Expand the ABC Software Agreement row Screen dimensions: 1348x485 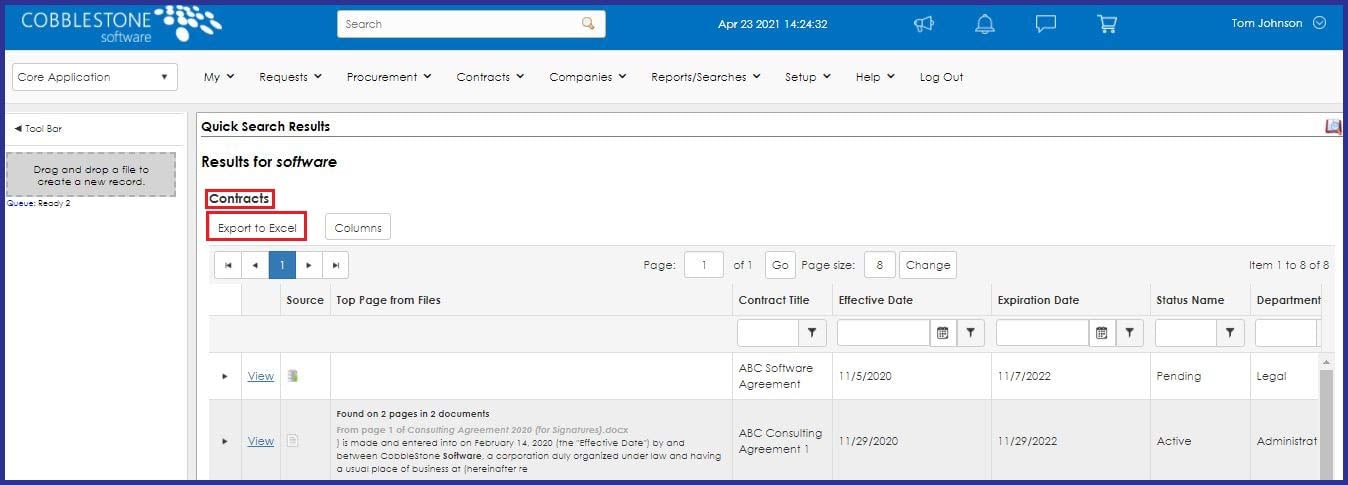[225, 376]
